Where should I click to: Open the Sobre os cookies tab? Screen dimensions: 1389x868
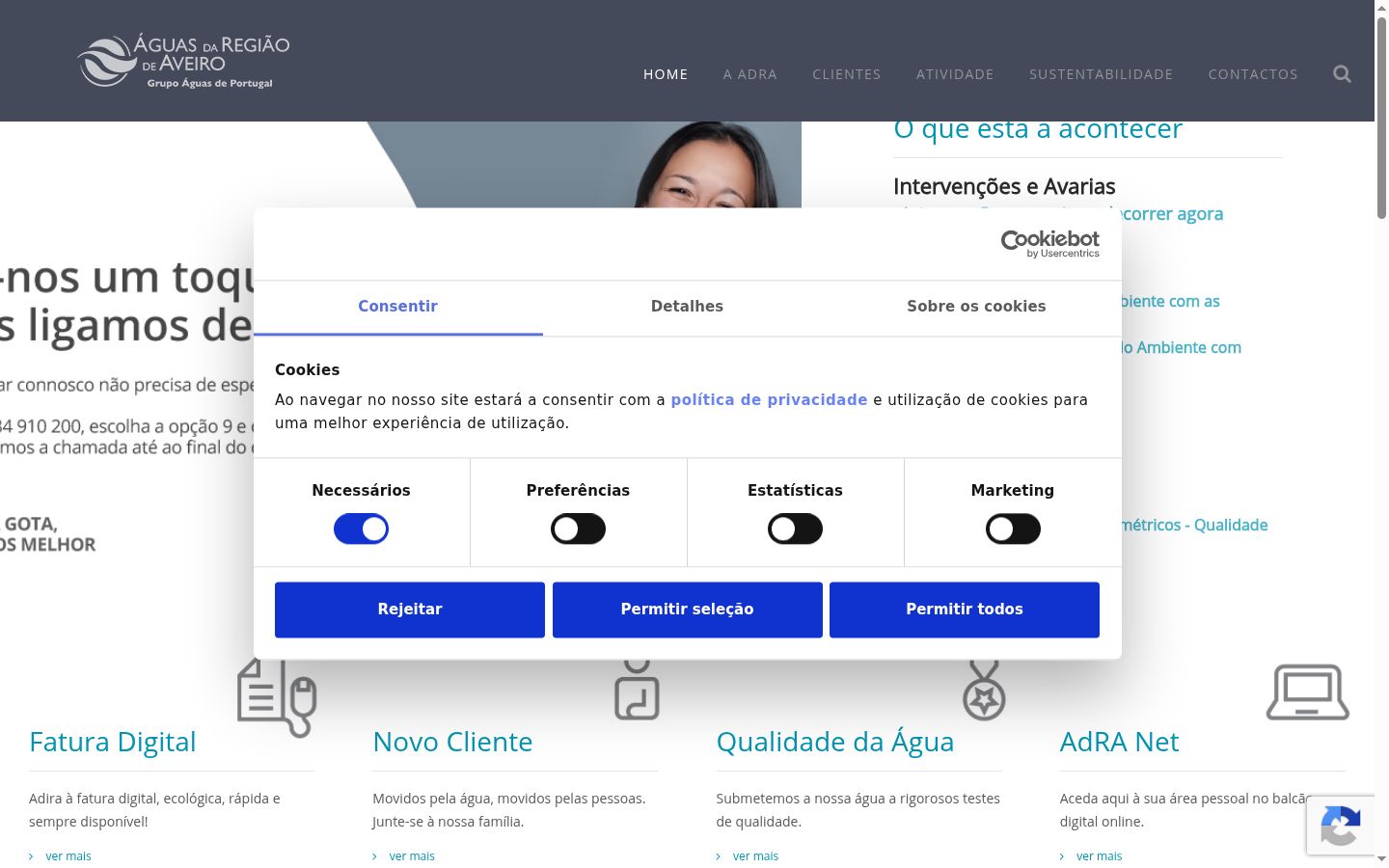click(x=976, y=307)
